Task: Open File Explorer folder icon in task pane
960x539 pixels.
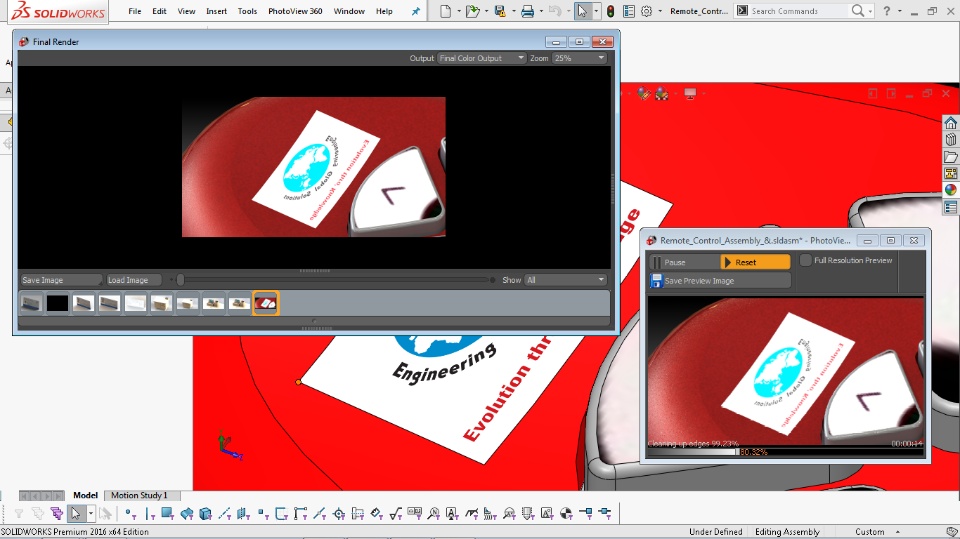Action: (950, 157)
